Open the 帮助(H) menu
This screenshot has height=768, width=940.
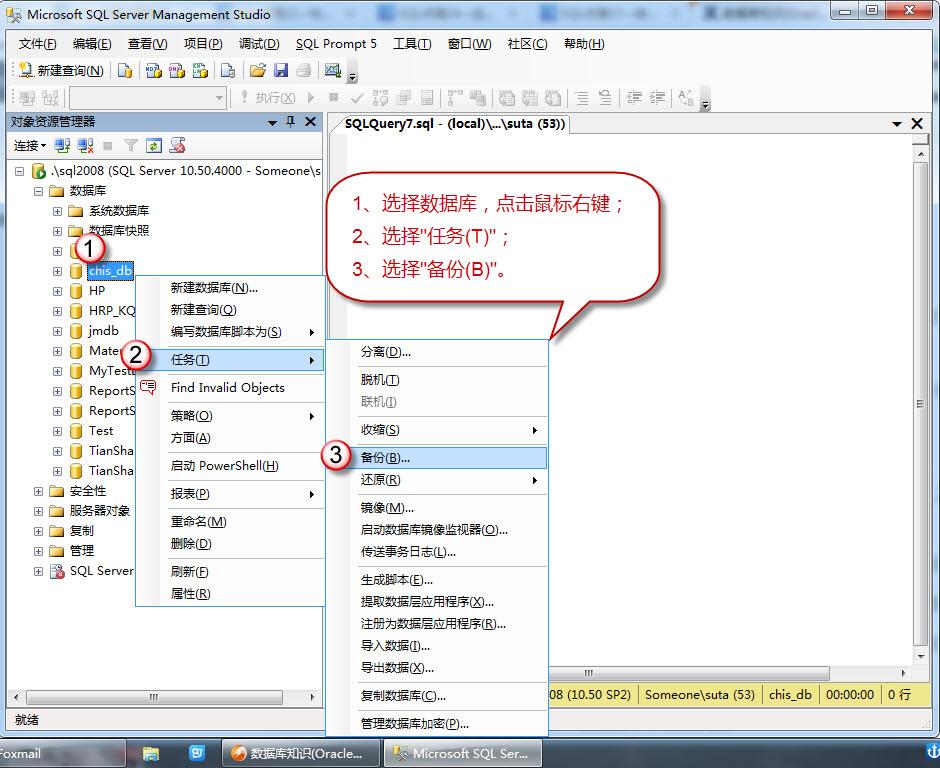click(x=584, y=44)
